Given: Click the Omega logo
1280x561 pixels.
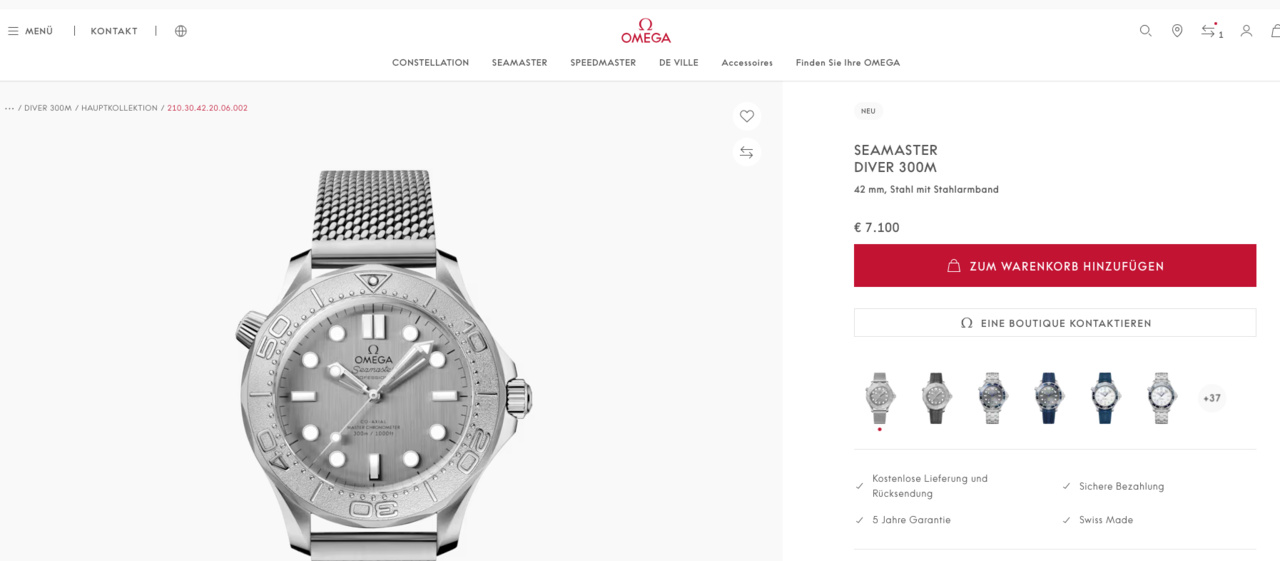Looking at the screenshot, I should (x=646, y=31).
